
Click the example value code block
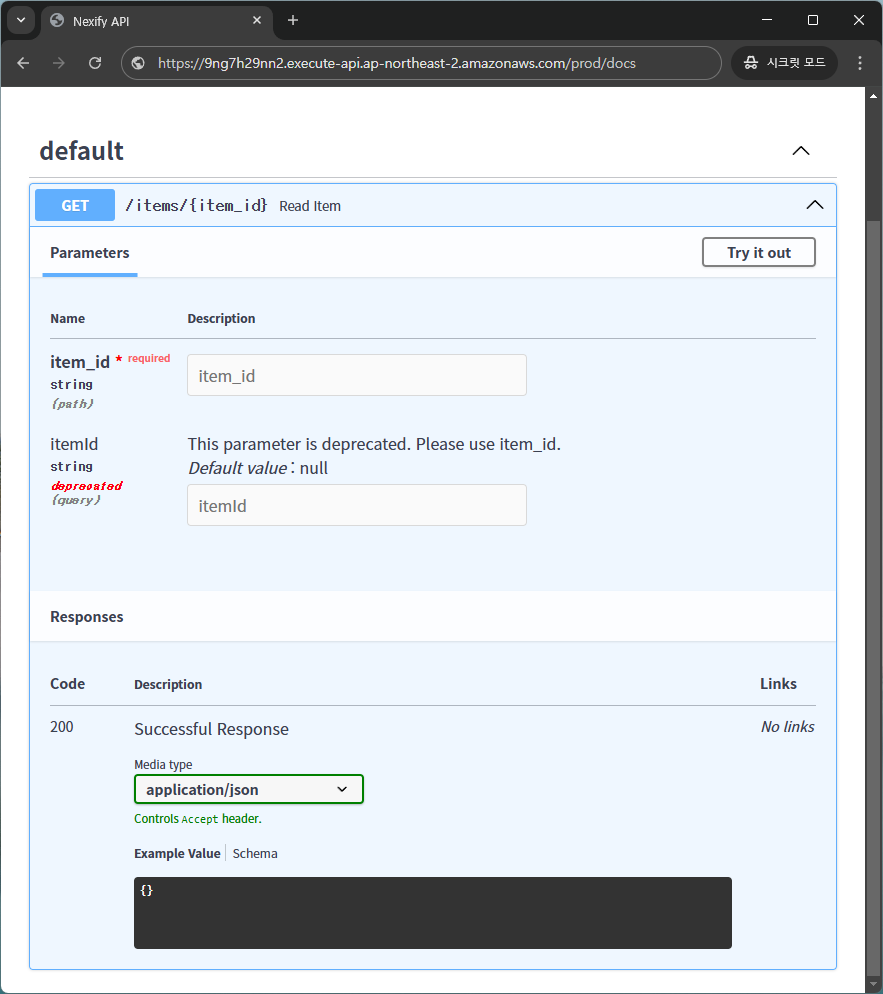433,913
